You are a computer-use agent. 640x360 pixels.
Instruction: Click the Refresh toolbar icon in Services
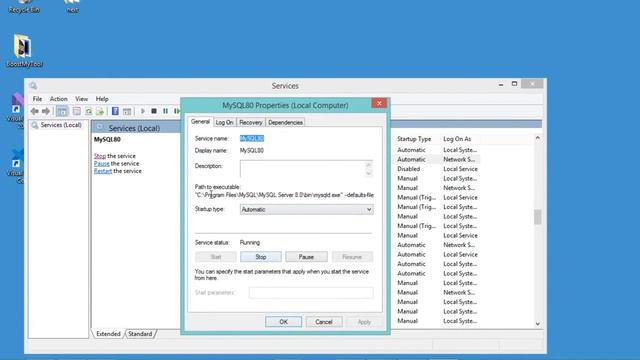click(88, 111)
